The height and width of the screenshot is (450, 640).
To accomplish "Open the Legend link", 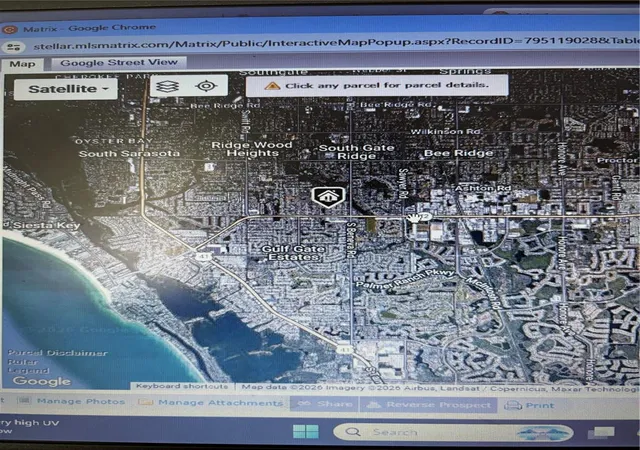I will click(29, 371).
